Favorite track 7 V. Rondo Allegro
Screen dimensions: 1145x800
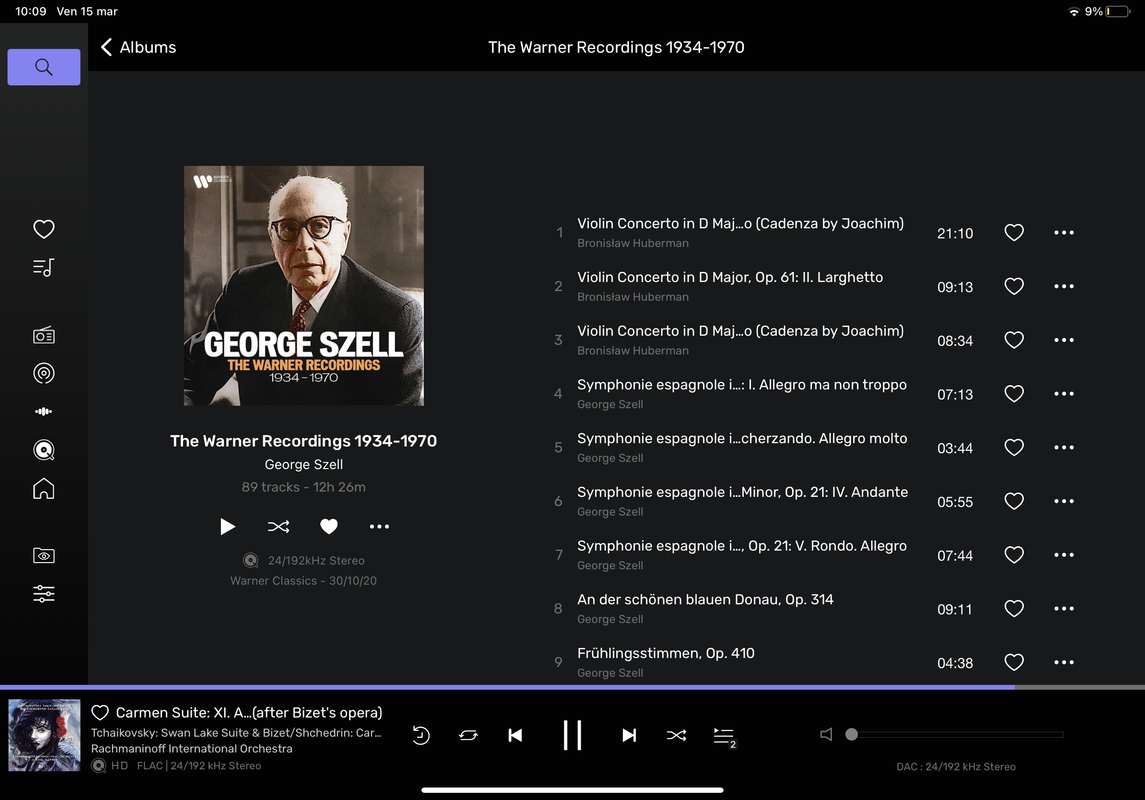tap(1014, 555)
